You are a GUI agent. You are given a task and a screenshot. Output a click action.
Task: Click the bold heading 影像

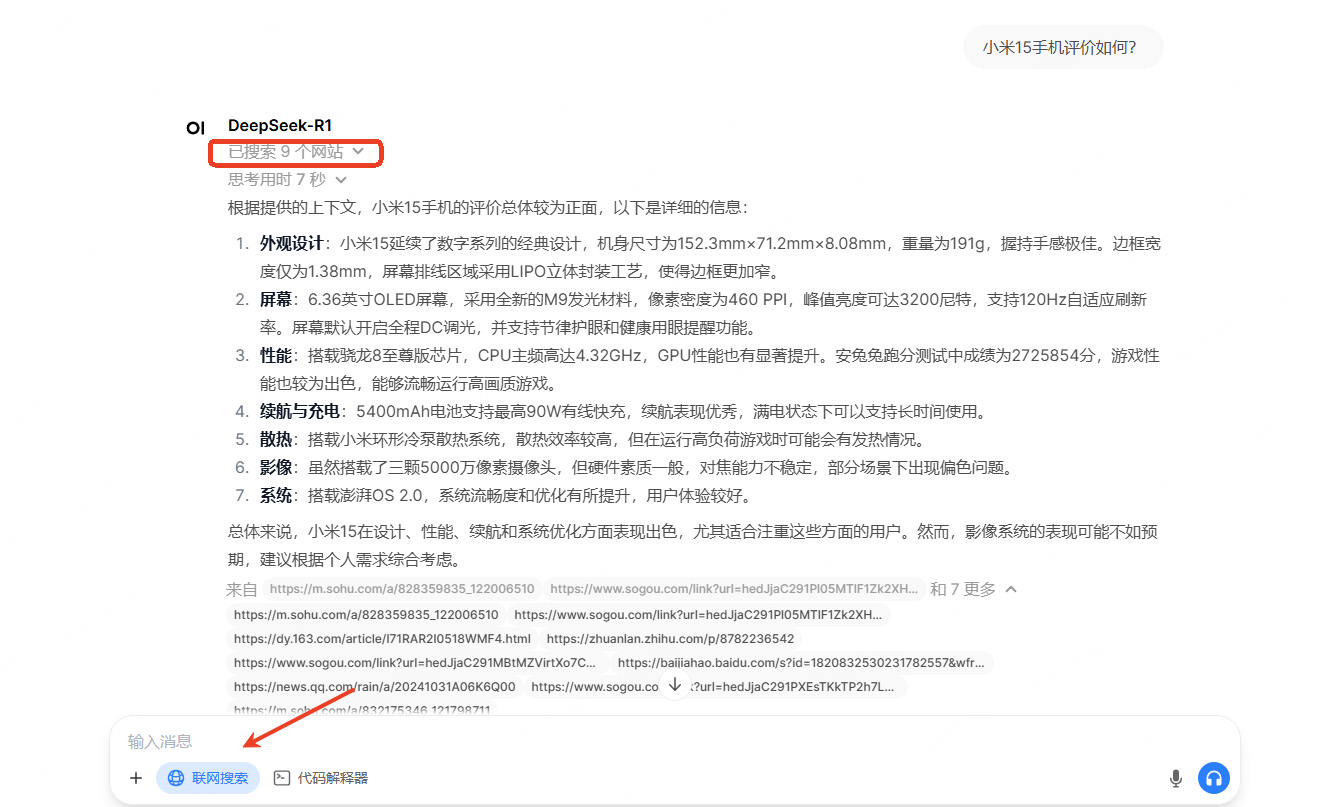point(276,468)
